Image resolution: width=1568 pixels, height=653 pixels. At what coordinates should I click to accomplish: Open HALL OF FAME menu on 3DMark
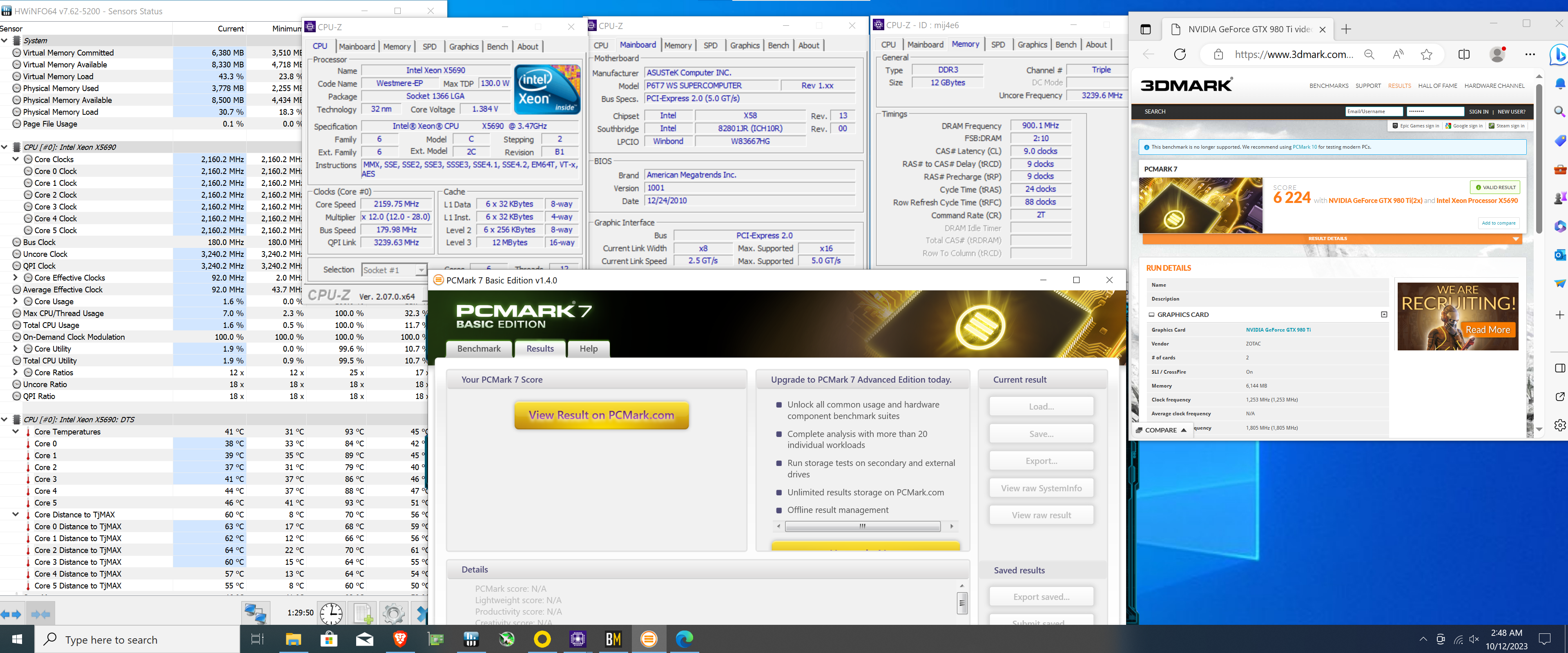(1437, 86)
